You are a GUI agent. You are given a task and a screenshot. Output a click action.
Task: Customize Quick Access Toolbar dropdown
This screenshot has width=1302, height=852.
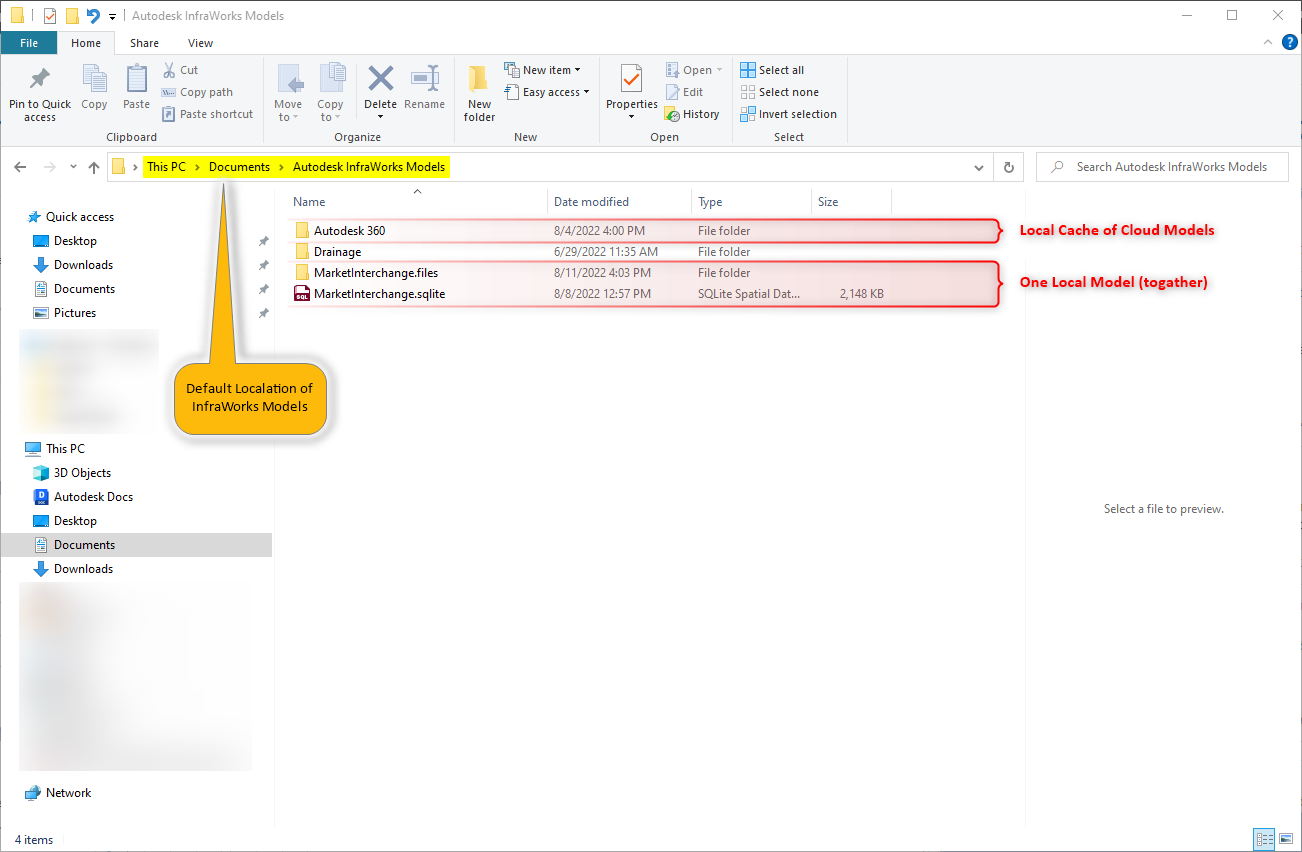[x=112, y=16]
